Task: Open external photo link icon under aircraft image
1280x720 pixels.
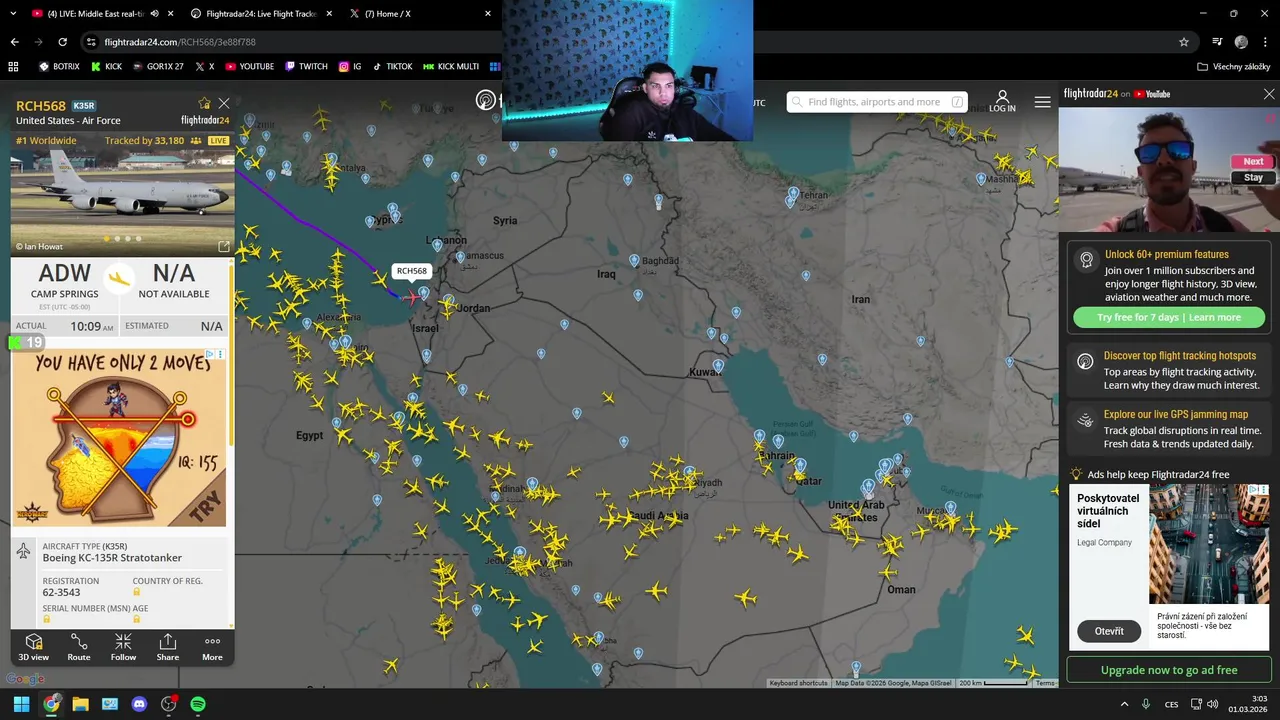Action: click(x=224, y=246)
